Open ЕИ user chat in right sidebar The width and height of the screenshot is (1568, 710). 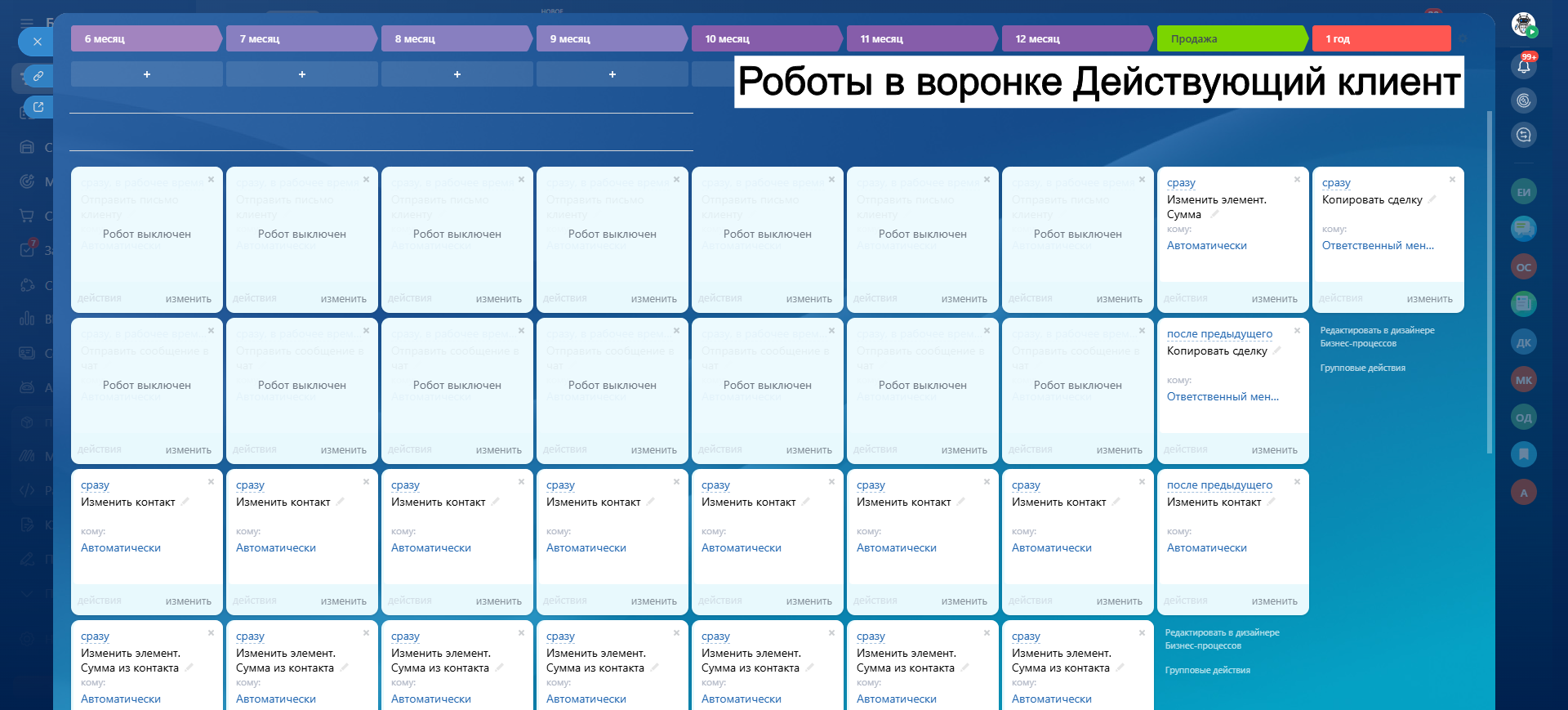click(x=1523, y=192)
